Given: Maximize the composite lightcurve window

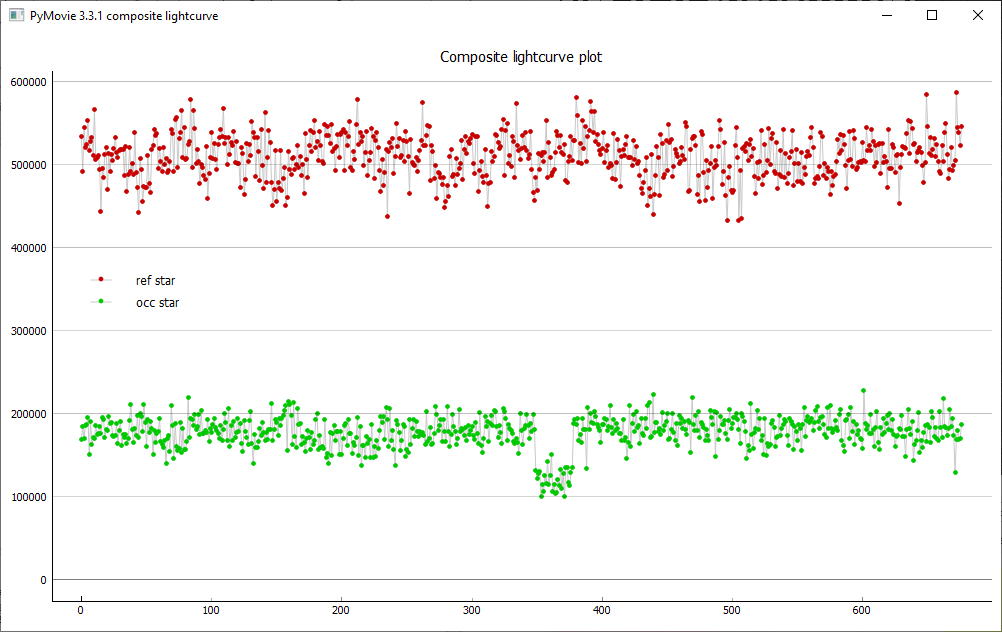Looking at the screenshot, I should [932, 16].
